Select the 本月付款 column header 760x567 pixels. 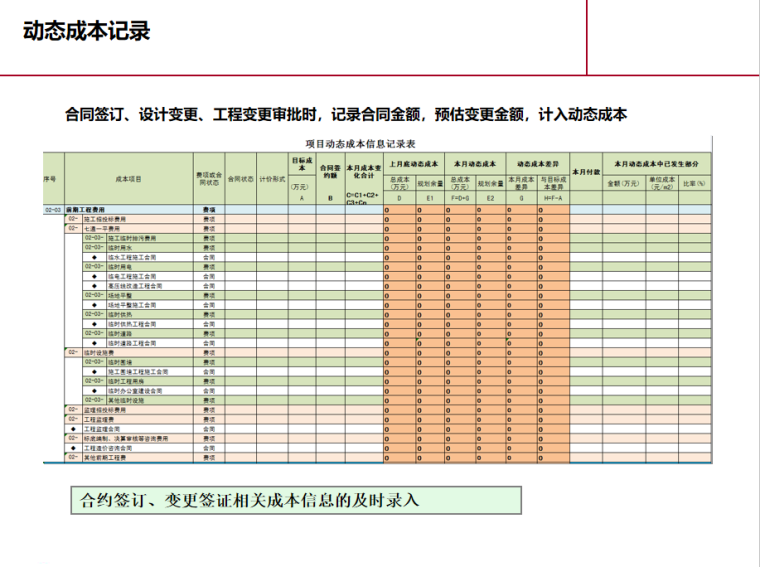coord(585,172)
